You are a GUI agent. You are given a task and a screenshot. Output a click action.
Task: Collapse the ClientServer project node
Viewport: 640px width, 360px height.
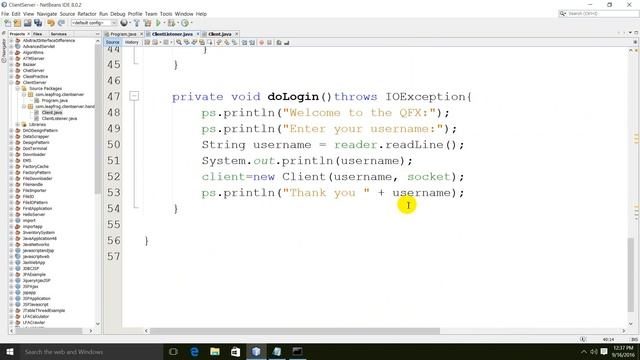pyautogui.click(x=11, y=82)
